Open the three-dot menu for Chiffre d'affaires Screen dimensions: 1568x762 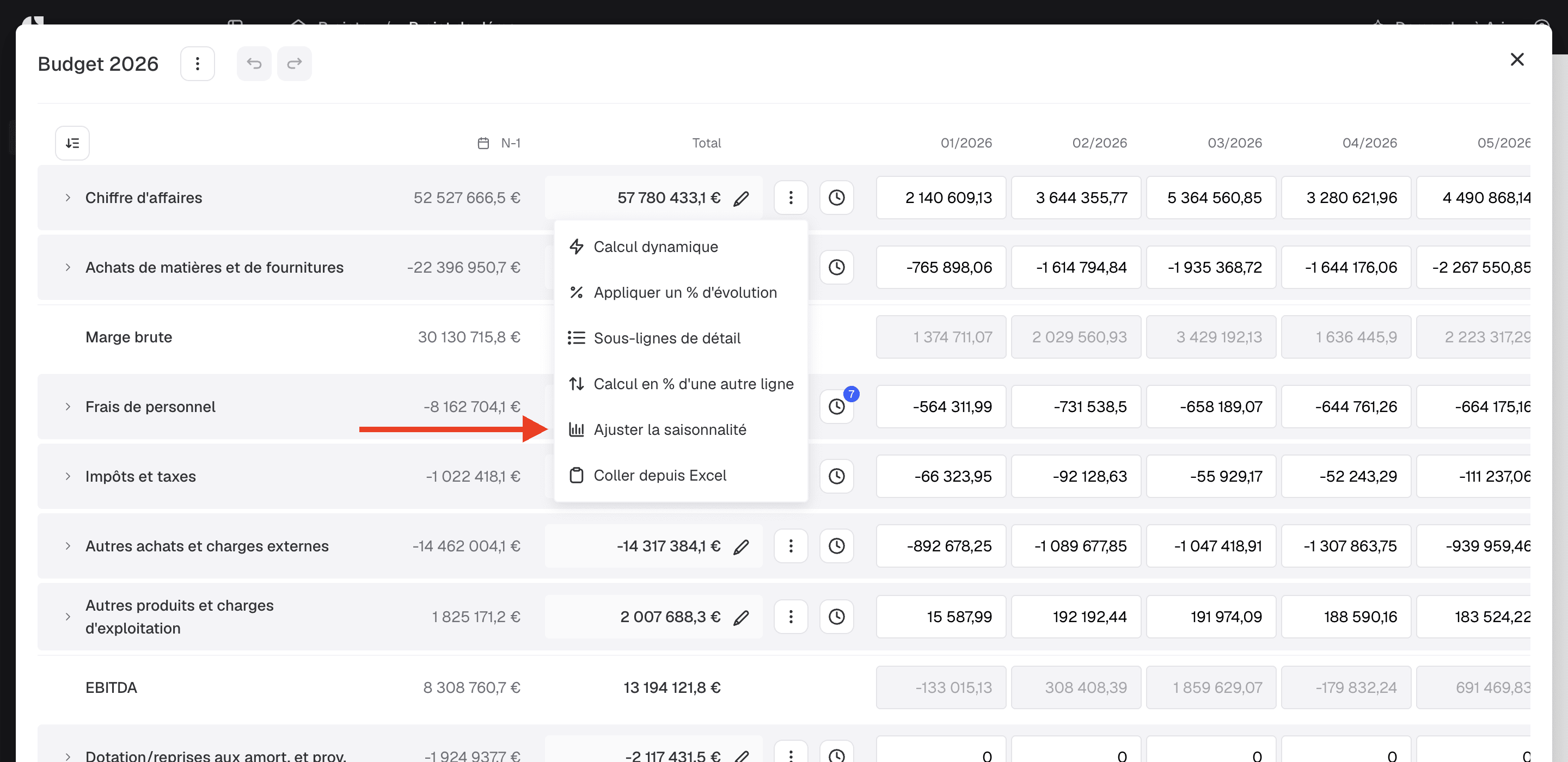tap(791, 197)
